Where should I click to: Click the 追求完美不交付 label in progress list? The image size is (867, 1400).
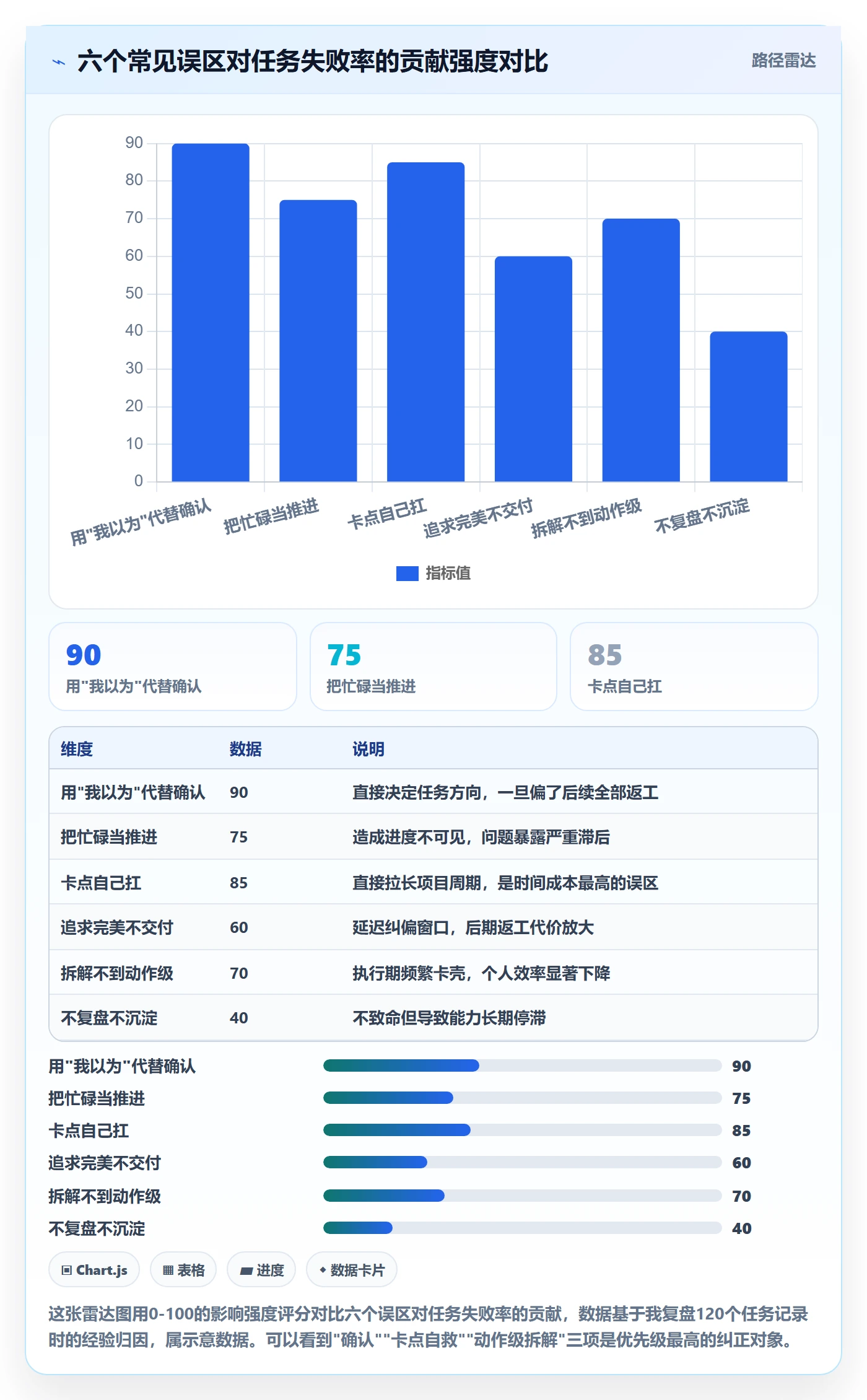[105, 1163]
